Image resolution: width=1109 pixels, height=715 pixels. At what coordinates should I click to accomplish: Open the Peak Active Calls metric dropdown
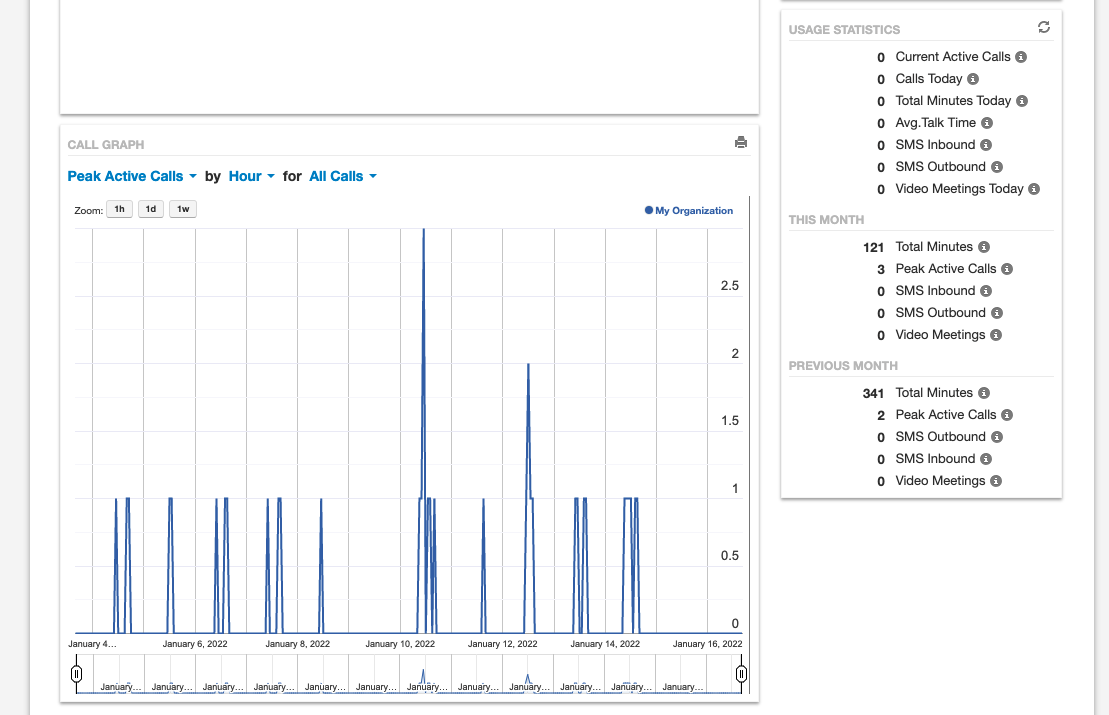coord(132,176)
